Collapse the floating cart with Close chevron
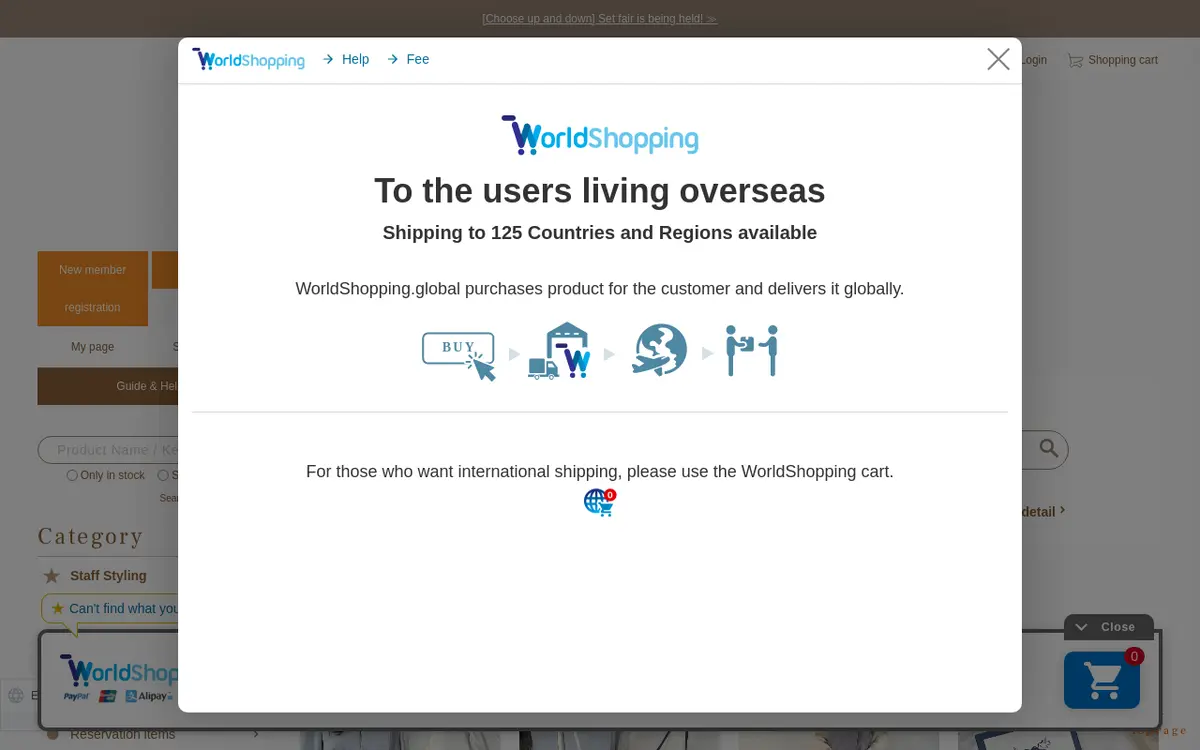The height and width of the screenshot is (750, 1200). coord(1108,627)
